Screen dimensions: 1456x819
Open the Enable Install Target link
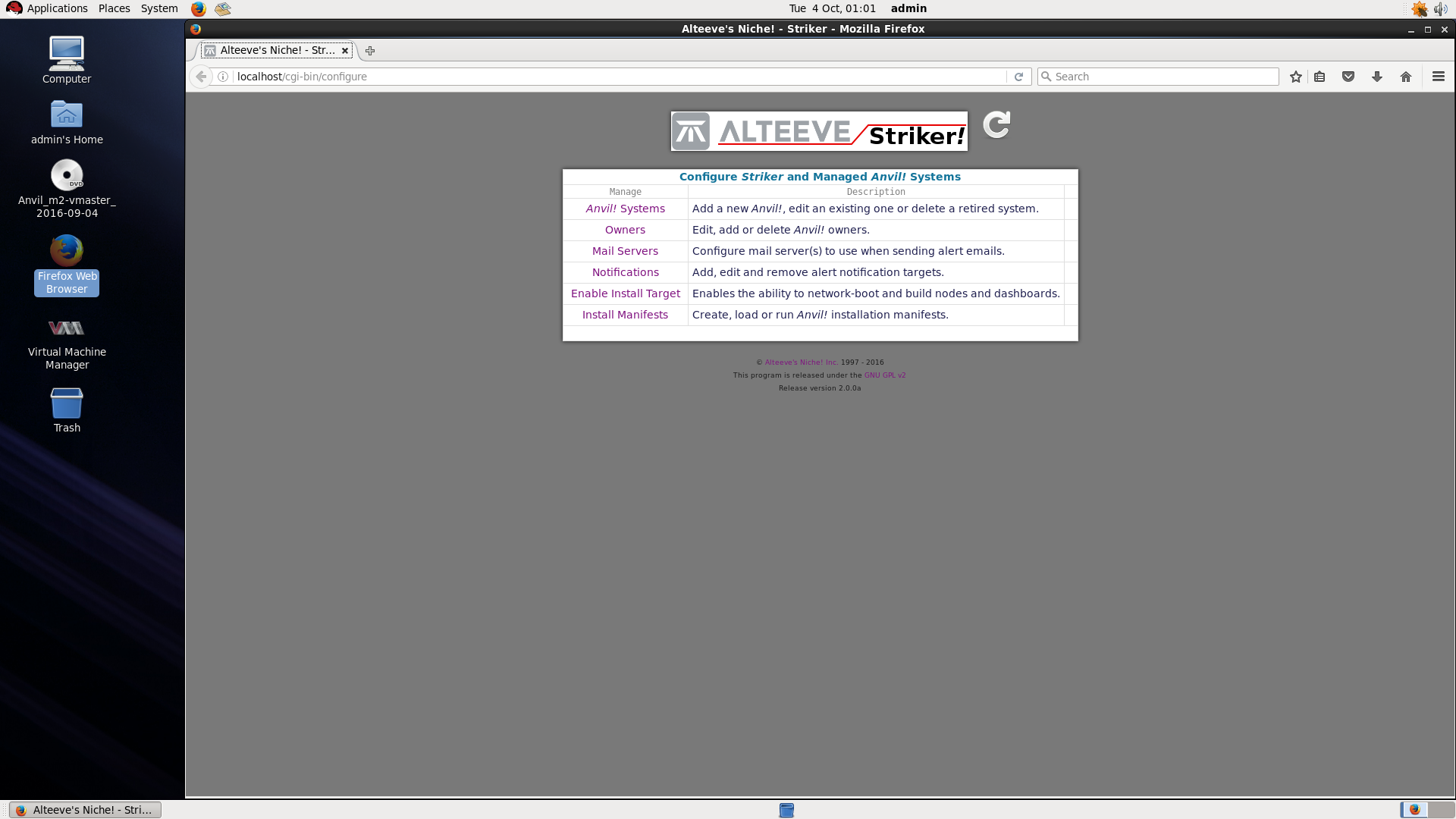(x=625, y=293)
